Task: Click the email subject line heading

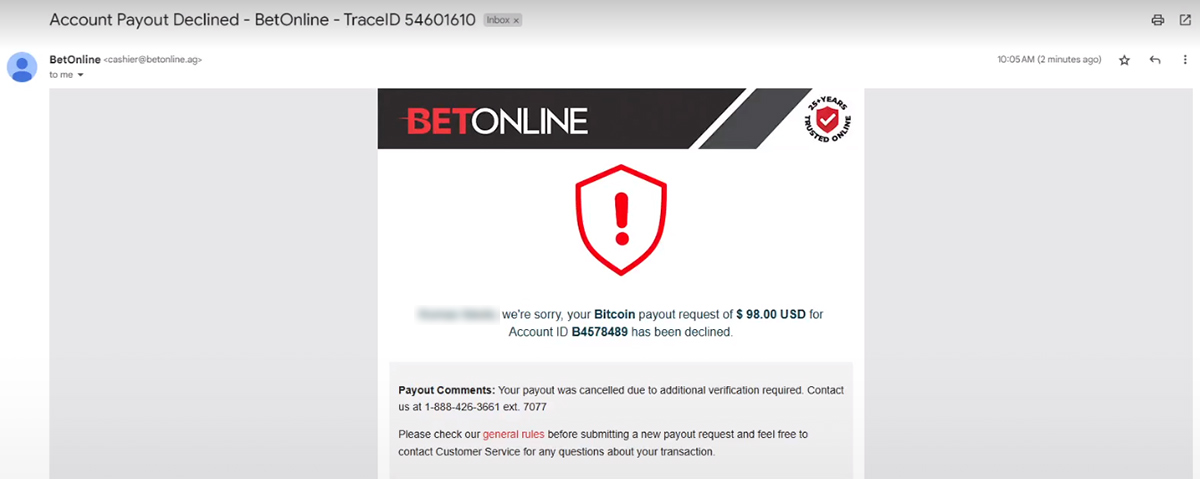Action: tap(262, 20)
